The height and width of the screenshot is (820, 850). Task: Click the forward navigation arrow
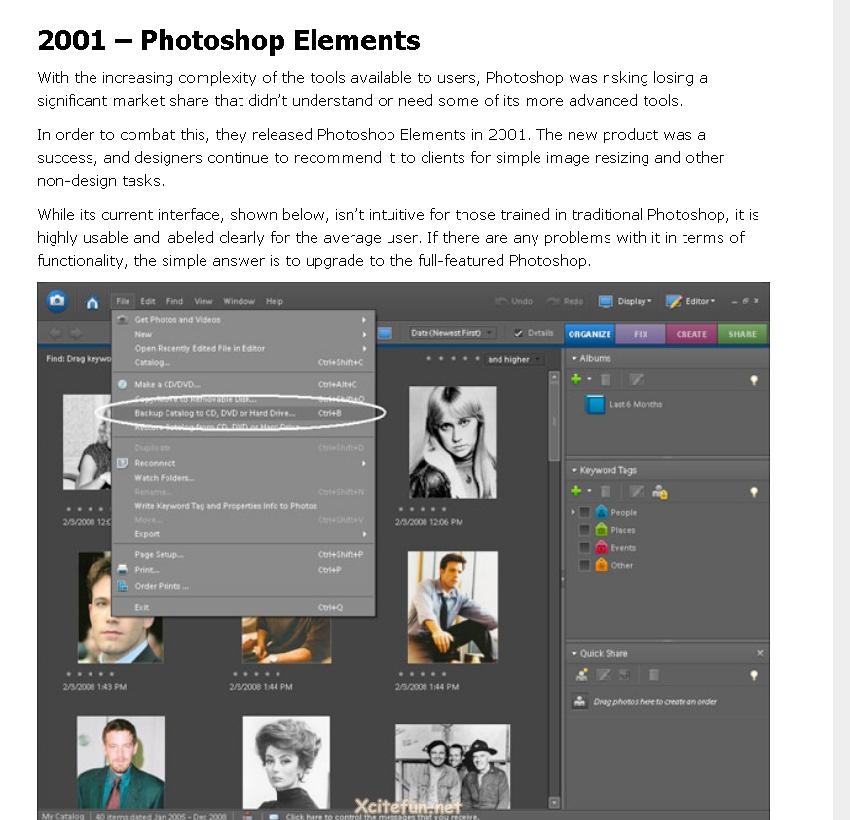tap(76, 333)
